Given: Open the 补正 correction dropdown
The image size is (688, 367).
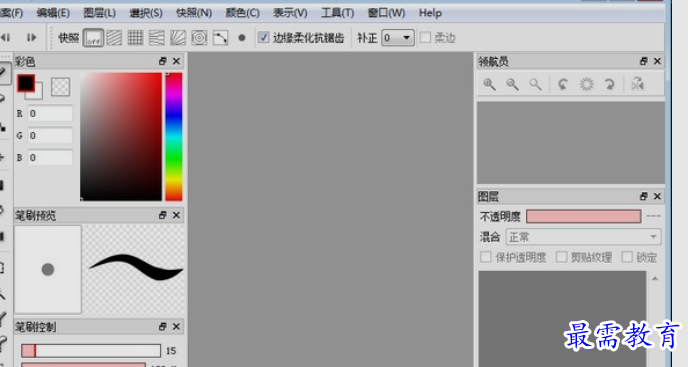Looking at the screenshot, I should [398, 38].
